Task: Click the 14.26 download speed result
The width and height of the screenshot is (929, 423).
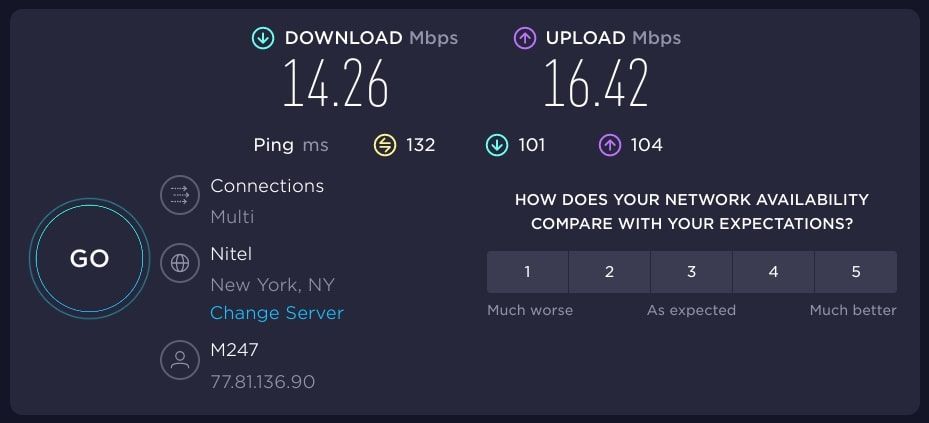Action: point(335,83)
